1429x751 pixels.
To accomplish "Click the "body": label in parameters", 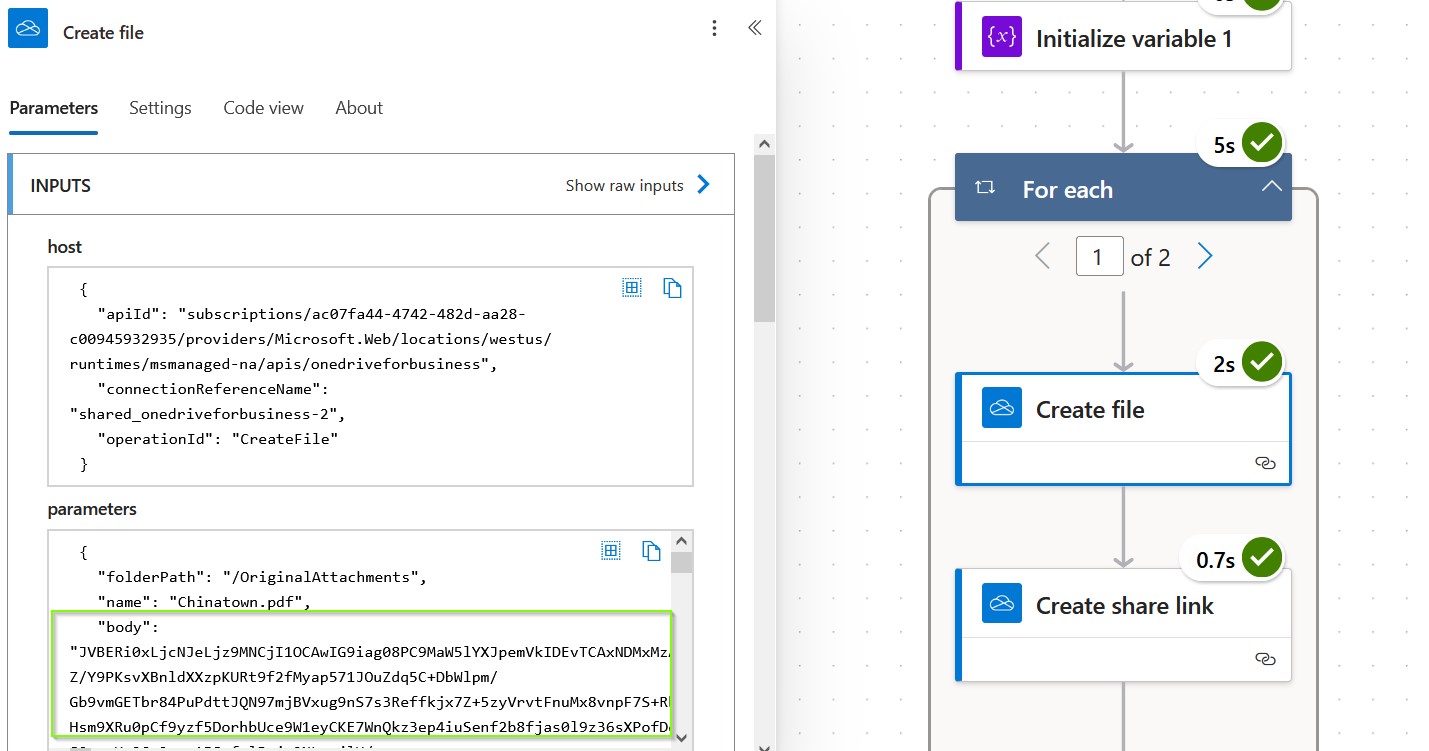I will coord(128,627).
